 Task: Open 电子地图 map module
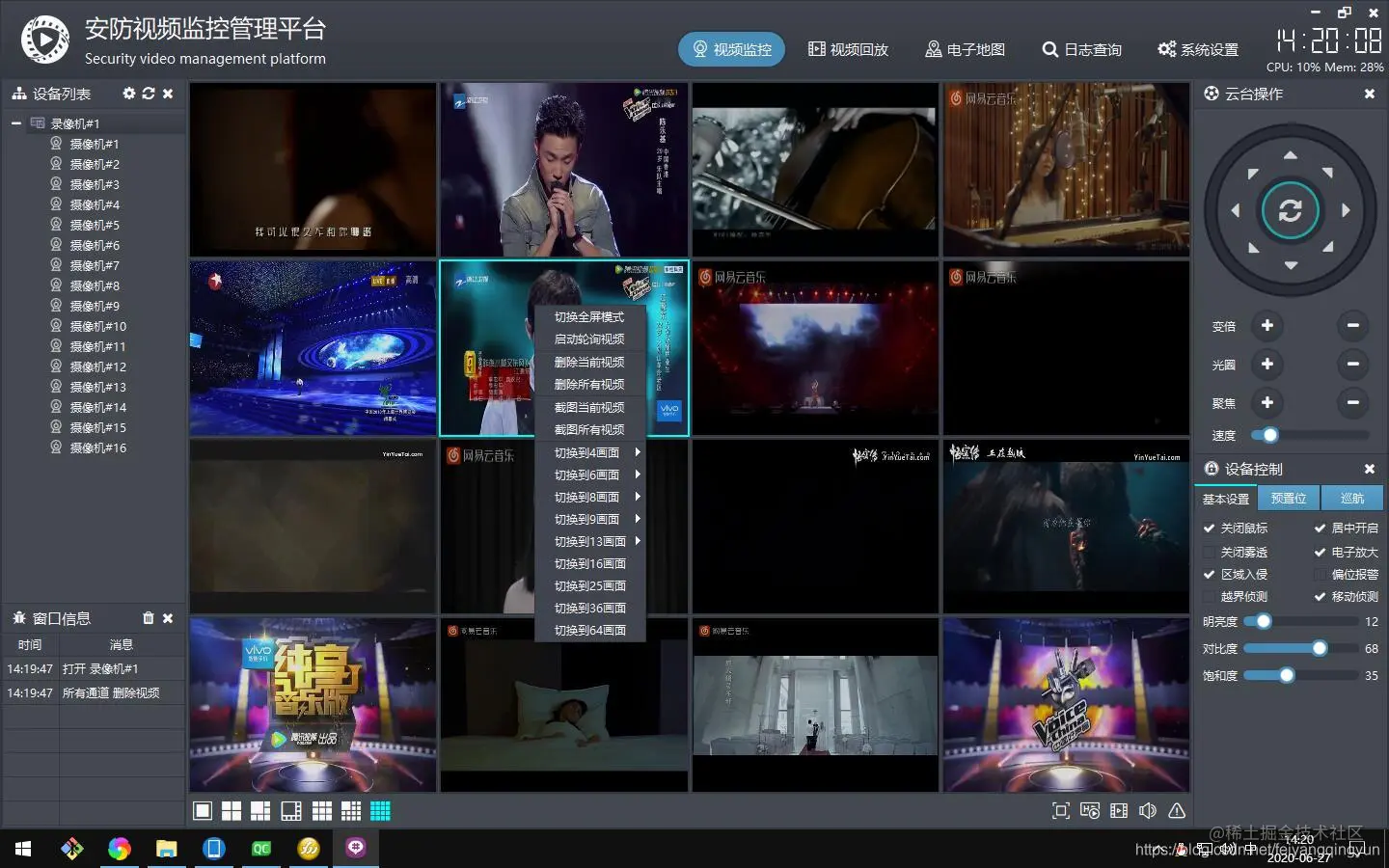click(965, 49)
